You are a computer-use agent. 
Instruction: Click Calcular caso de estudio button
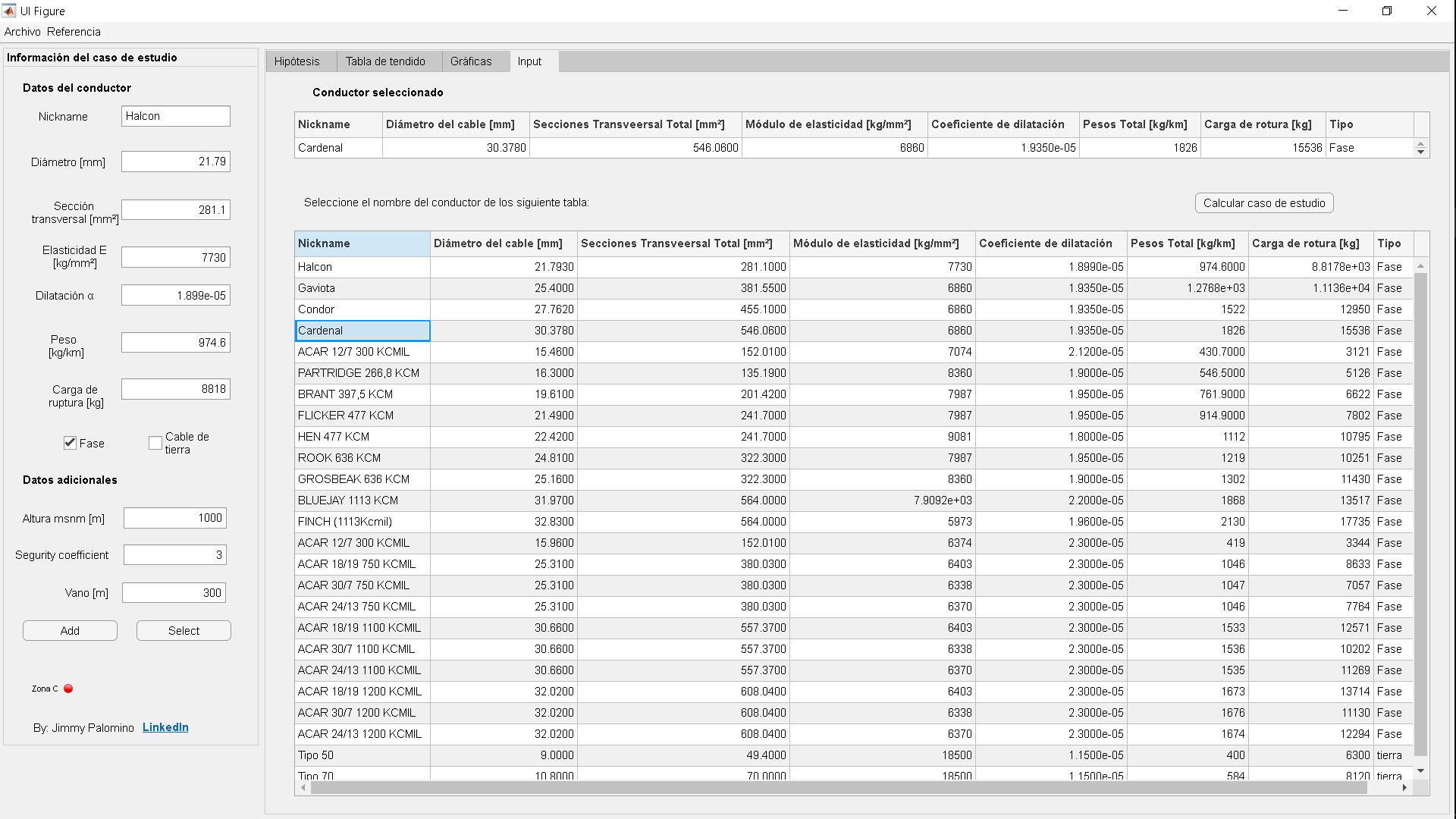(x=1265, y=203)
